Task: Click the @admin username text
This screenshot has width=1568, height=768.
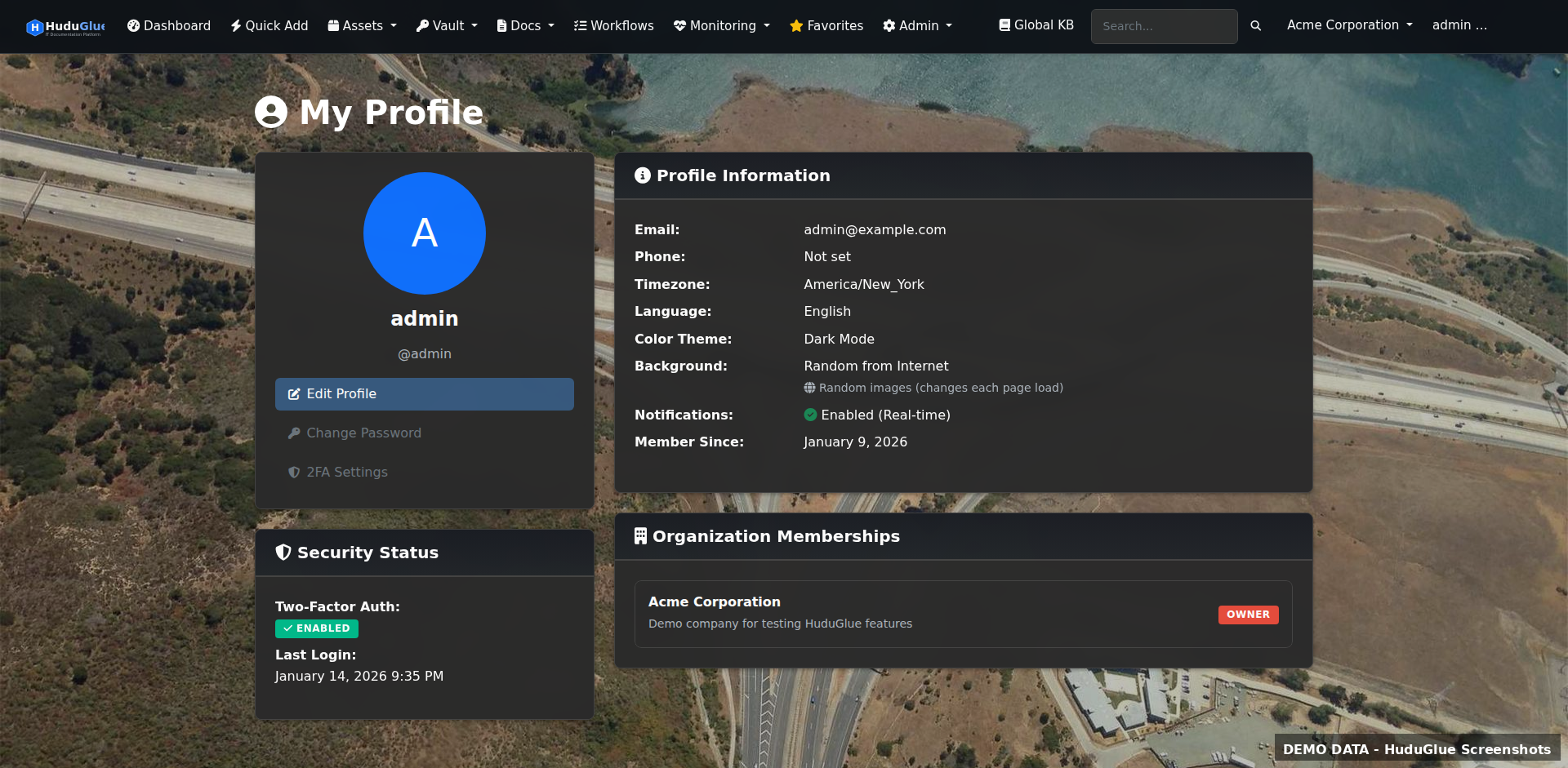Action: (x=425, y=354)
